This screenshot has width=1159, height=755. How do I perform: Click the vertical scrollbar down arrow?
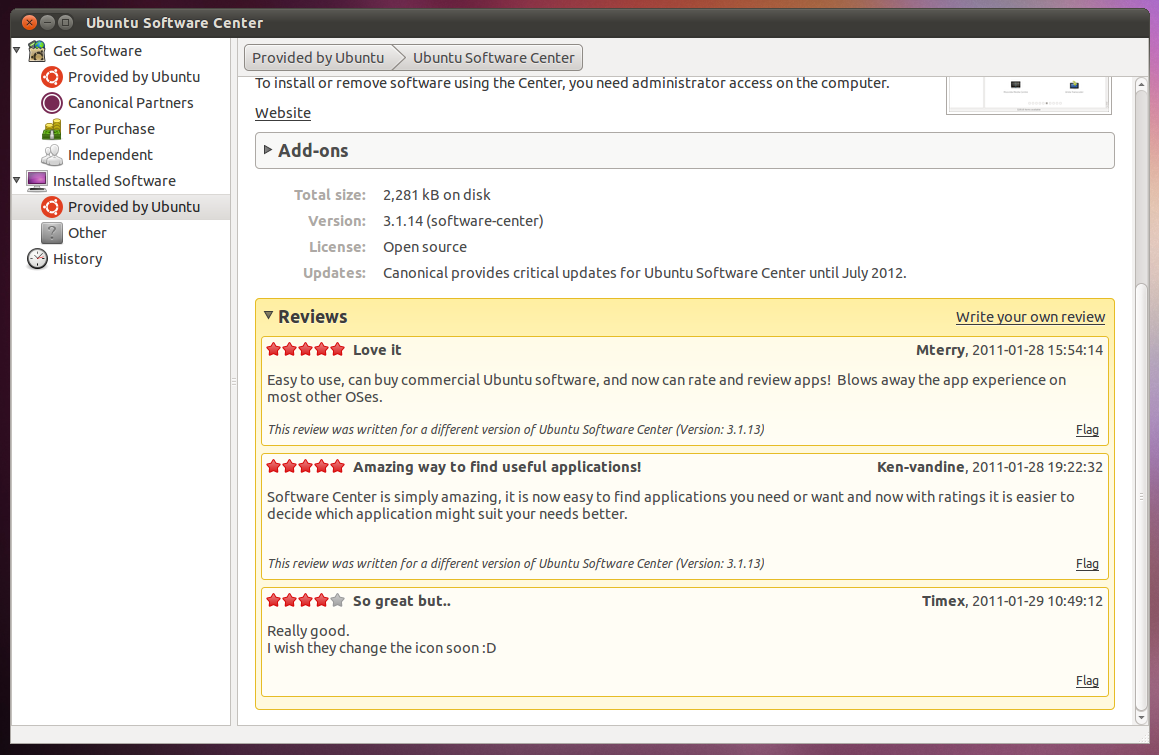[1141, 717]
